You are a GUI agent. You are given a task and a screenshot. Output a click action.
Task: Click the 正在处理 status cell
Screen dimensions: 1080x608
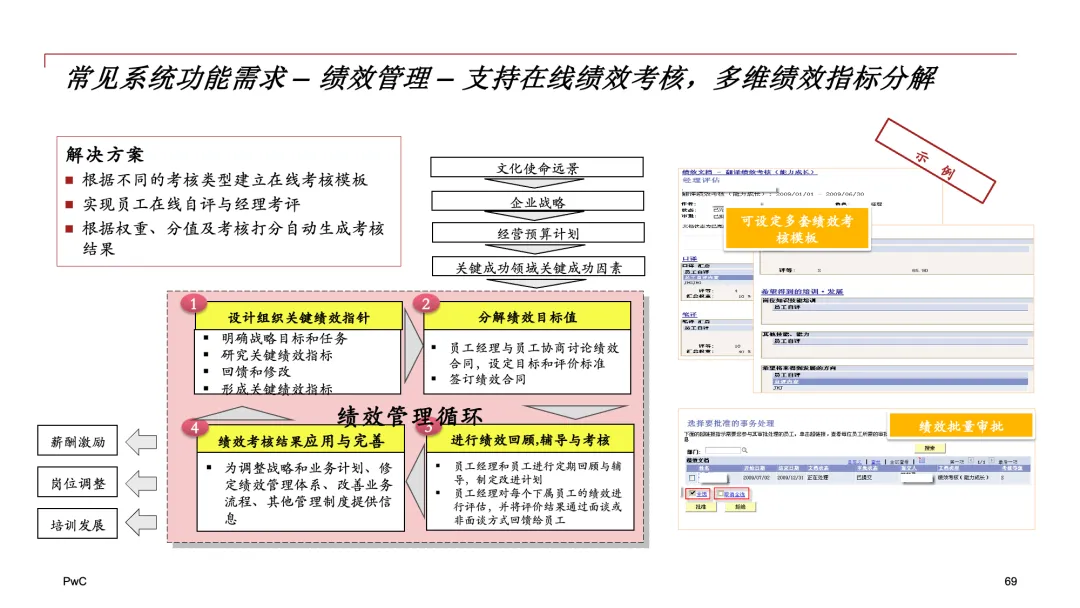click(818, 477)
